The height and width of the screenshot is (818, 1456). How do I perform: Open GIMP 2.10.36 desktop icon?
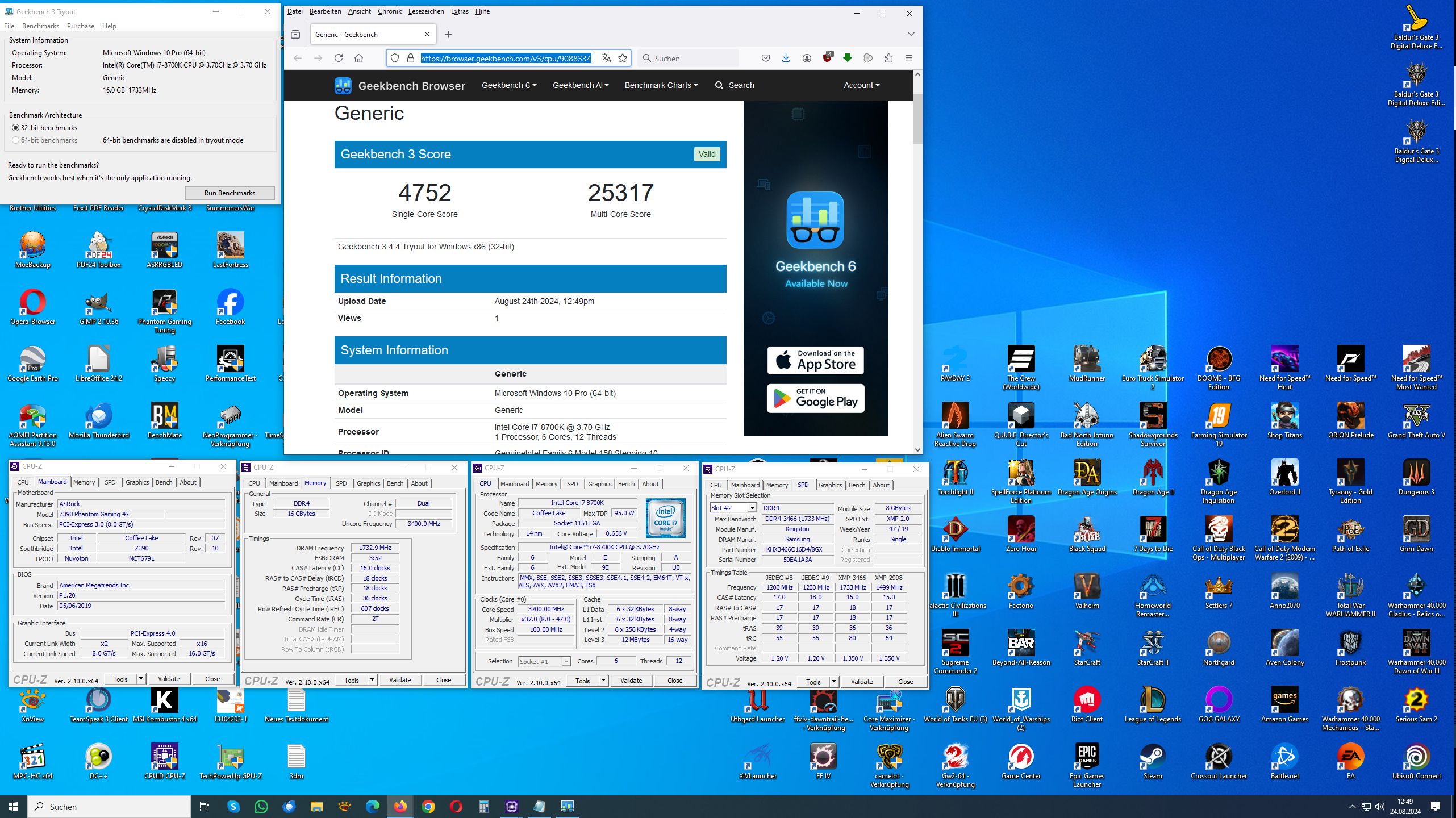pos(99,307)
